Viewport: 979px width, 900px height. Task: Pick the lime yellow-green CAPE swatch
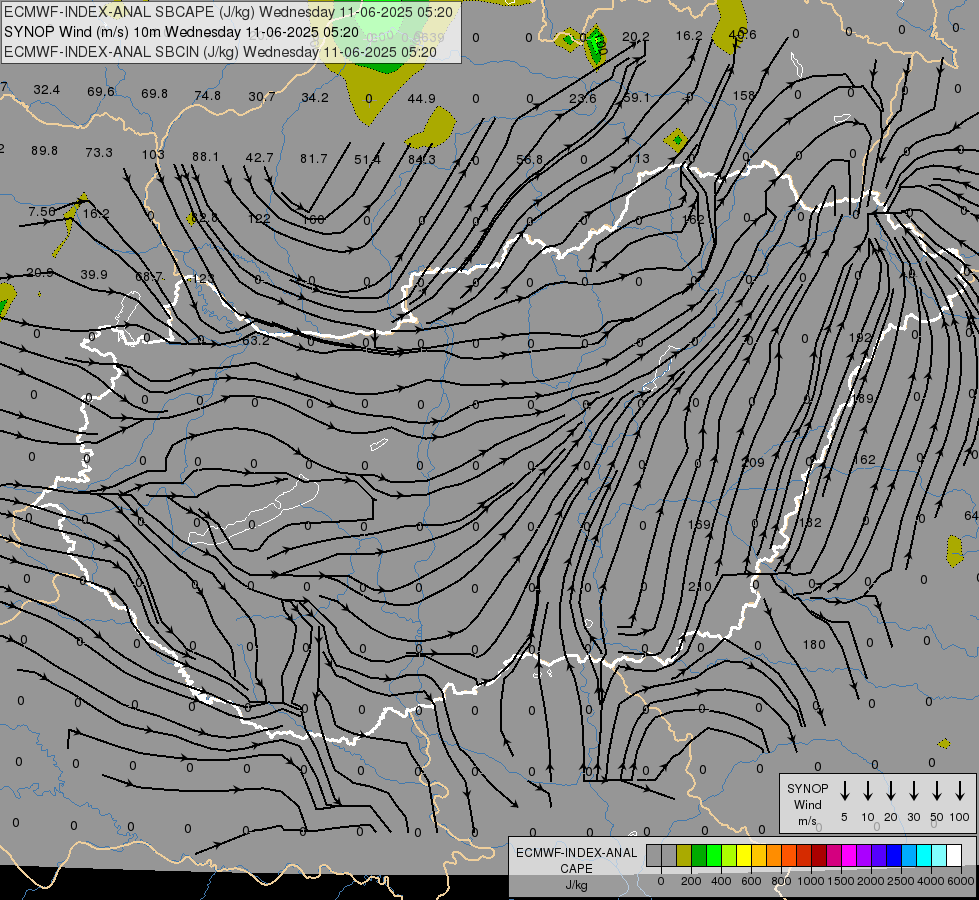729,856
